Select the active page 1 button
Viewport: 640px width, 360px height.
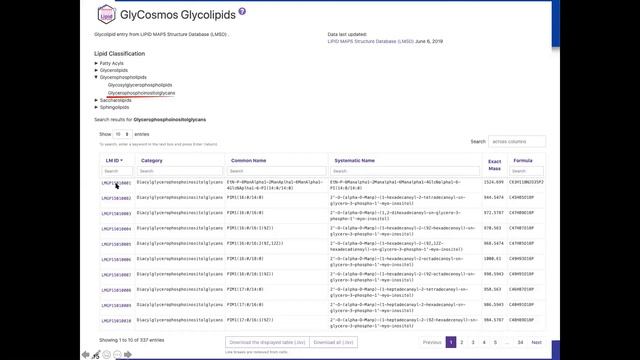[451, 342]
